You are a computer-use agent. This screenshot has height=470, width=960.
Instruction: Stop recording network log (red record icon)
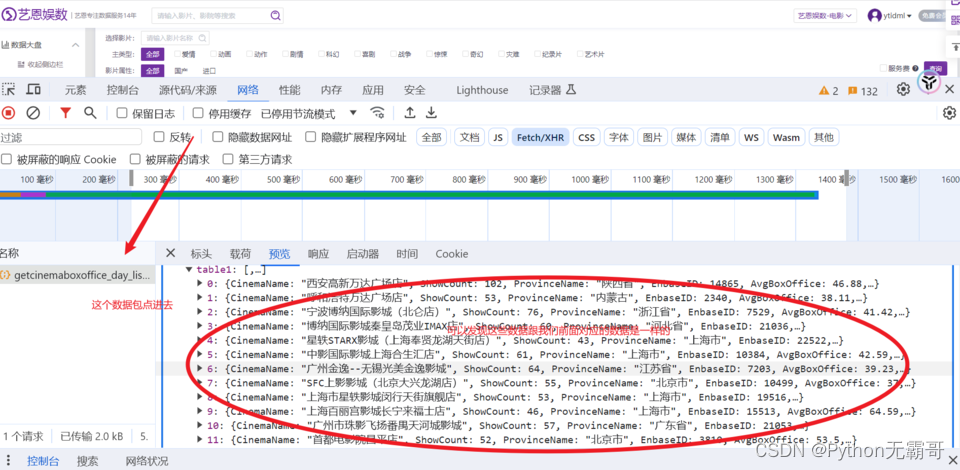pos(9,113)
